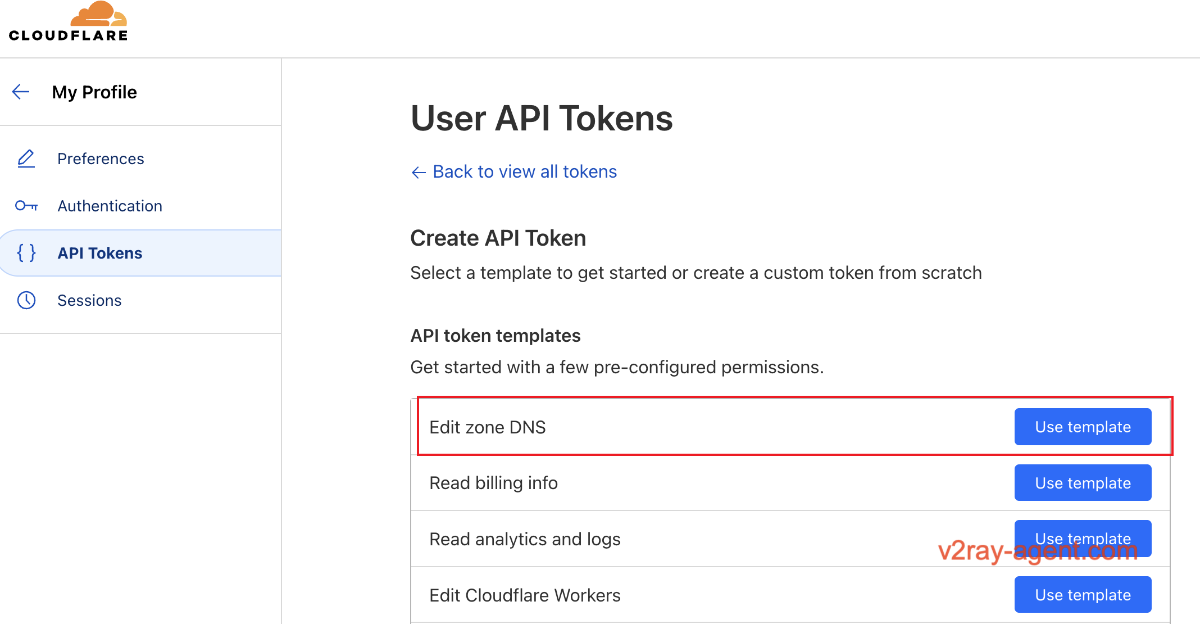This screenshot has height=624, width=1200.
Task: Click the User API Tokens heading
Action: 541,118
